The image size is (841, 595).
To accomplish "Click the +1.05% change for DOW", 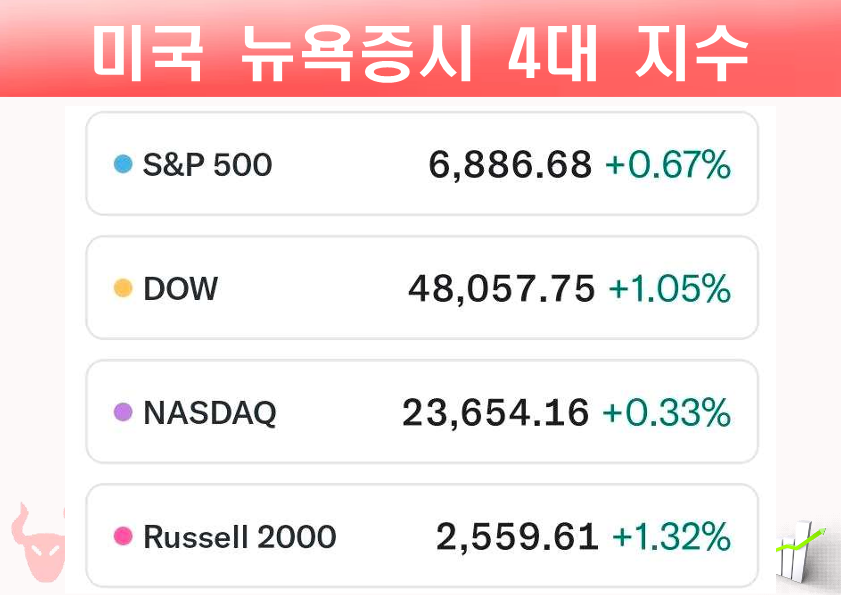I will click(x=669, y=289).
